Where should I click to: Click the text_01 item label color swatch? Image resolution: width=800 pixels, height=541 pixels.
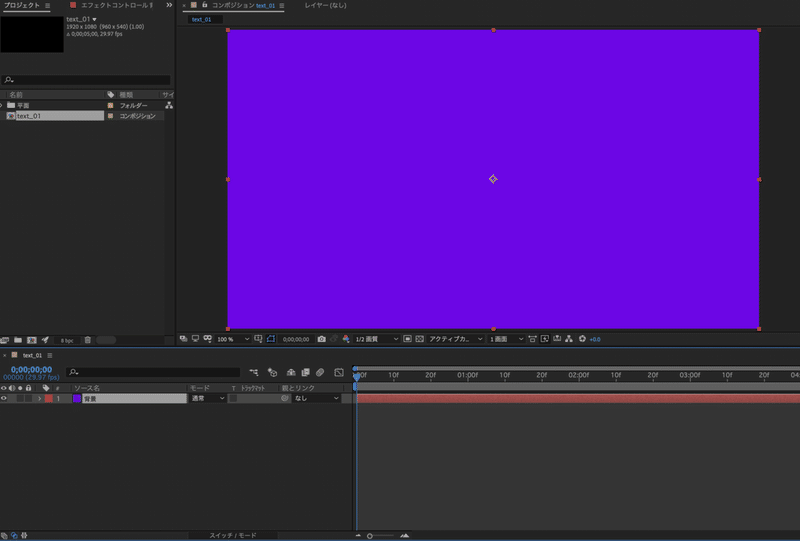110,116
